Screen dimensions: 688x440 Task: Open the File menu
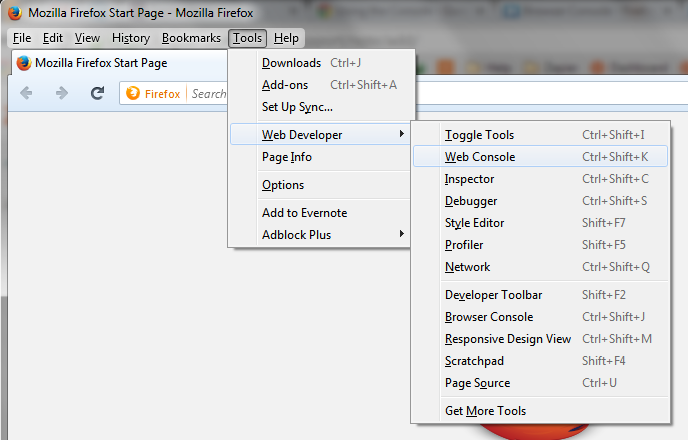[x=22, y=38]
